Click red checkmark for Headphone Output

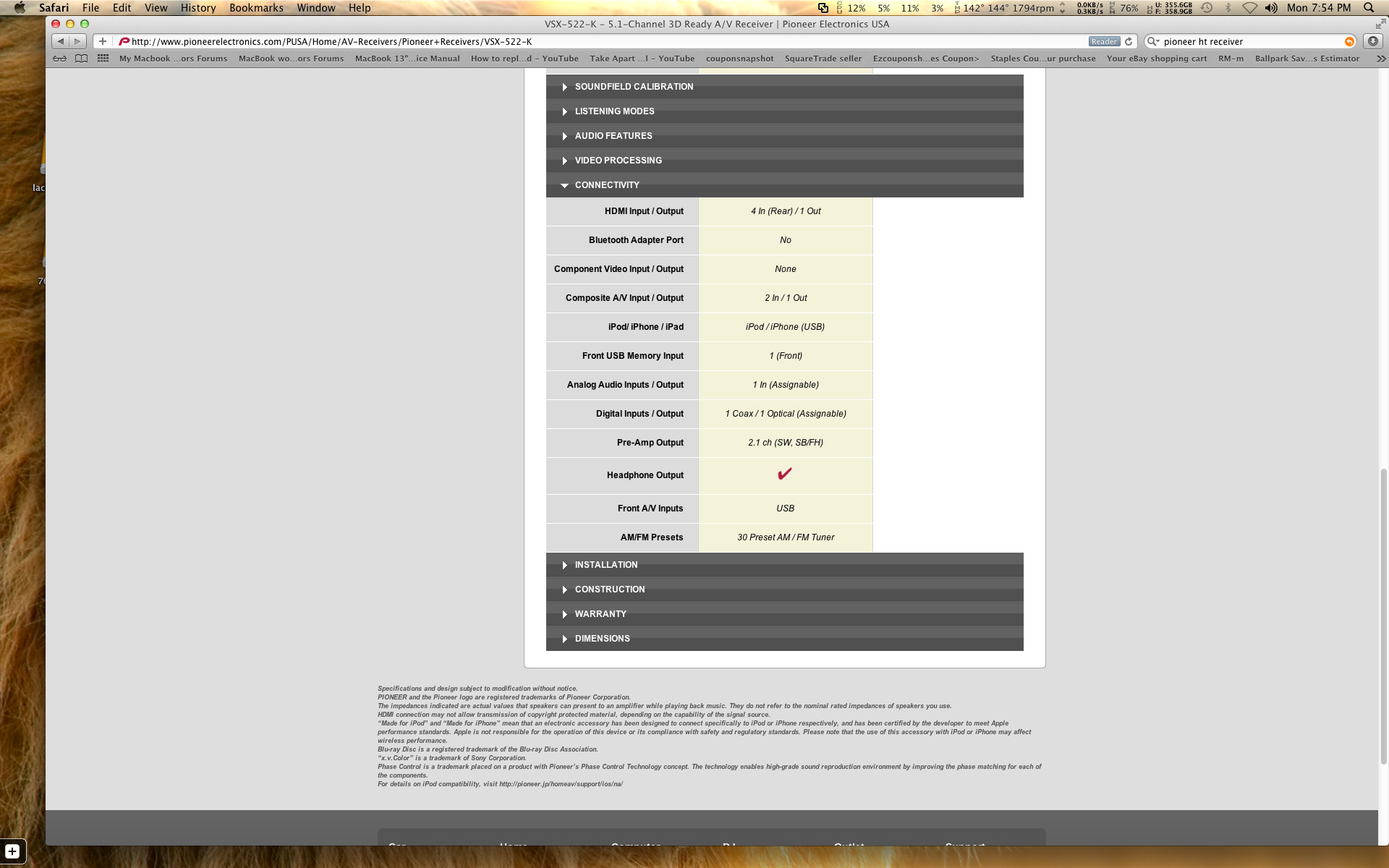[x=785, y=475]
